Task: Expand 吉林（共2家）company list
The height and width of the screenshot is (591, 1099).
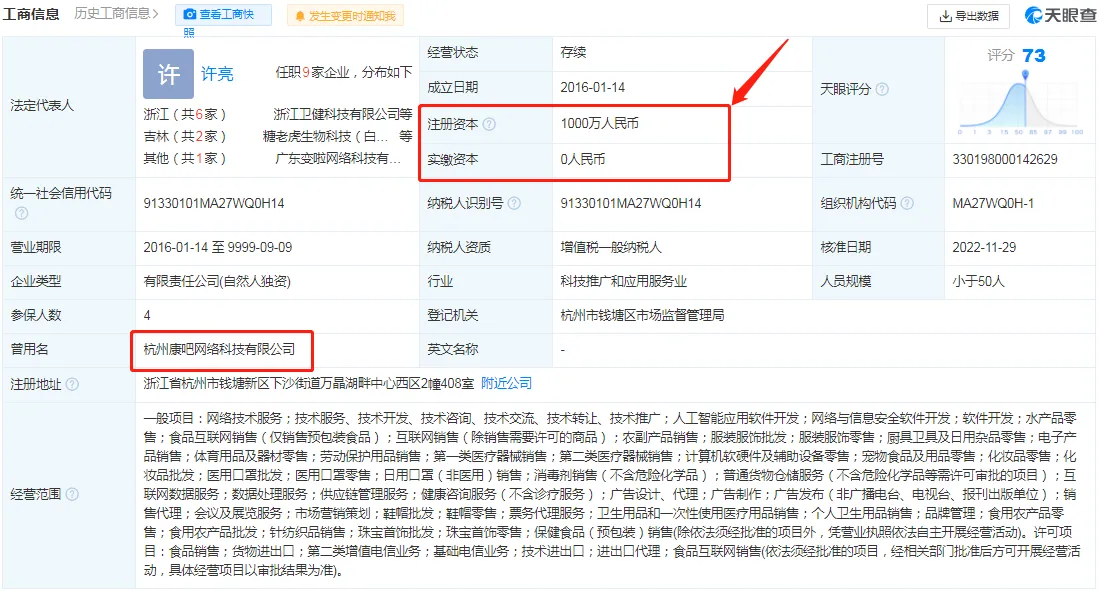Action: [x=185, y=136]
